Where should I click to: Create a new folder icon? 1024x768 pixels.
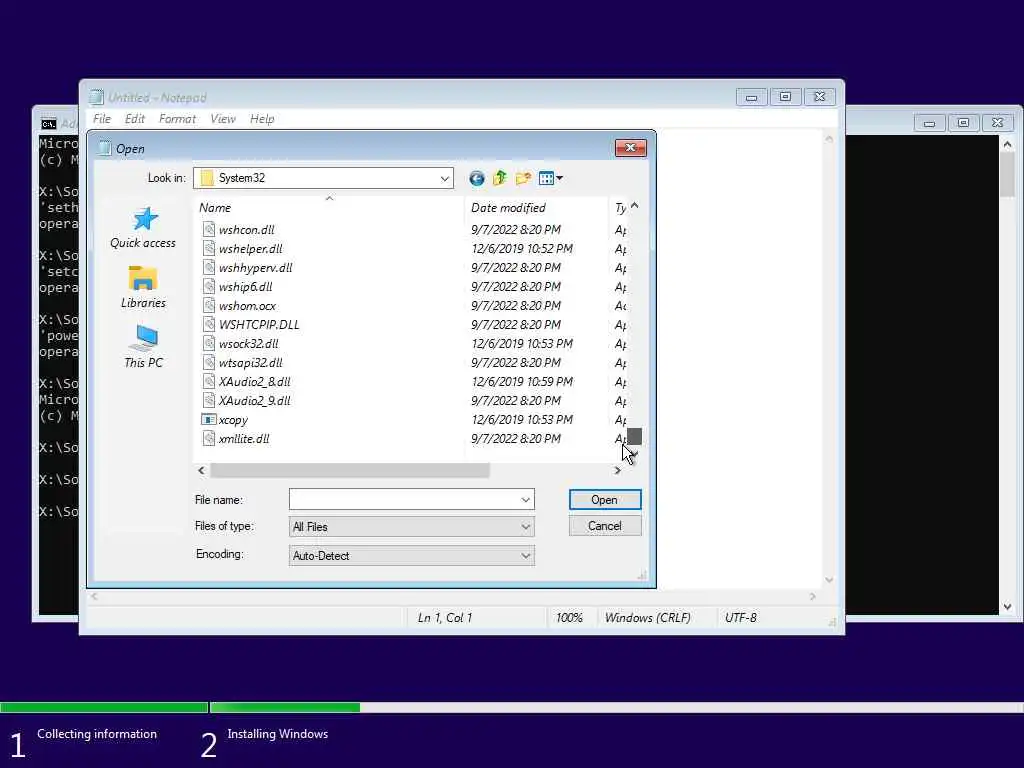coord(523,178)
